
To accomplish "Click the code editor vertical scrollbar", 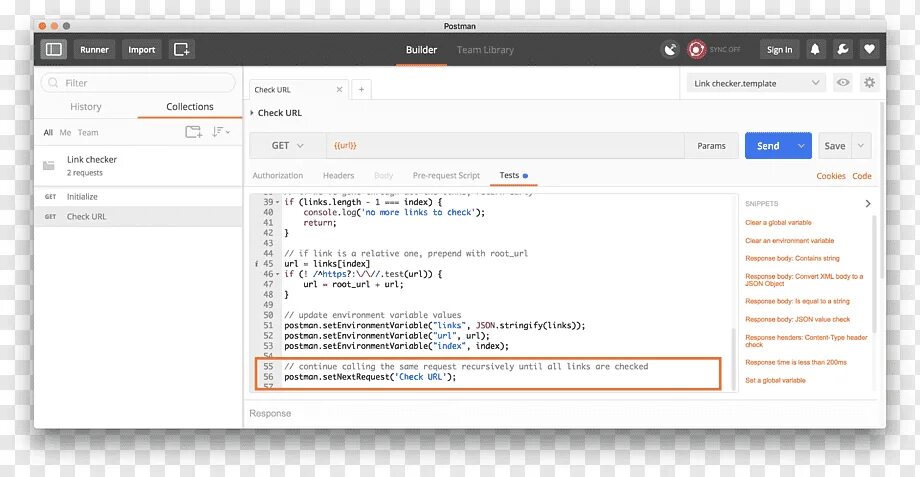I will coord(733,358).
